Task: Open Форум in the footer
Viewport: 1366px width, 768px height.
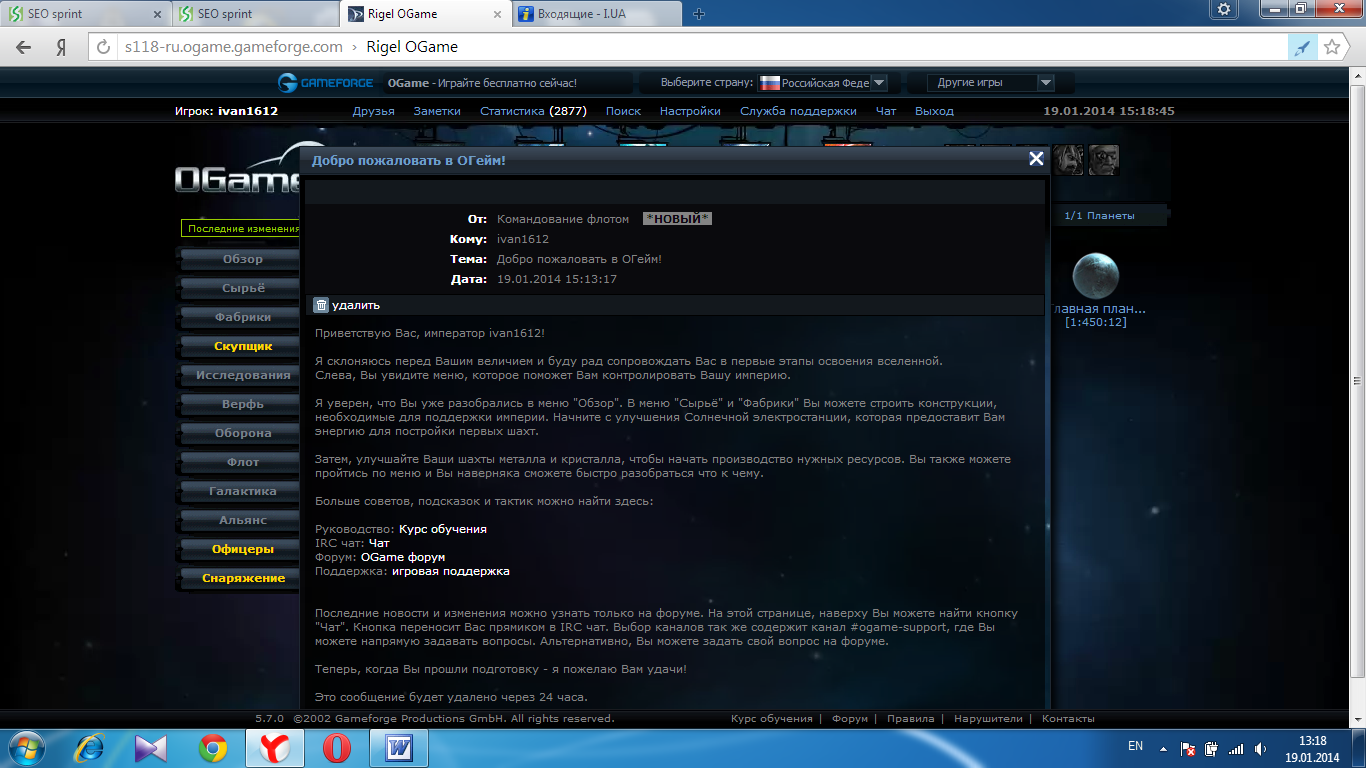Action: point(850,718)
